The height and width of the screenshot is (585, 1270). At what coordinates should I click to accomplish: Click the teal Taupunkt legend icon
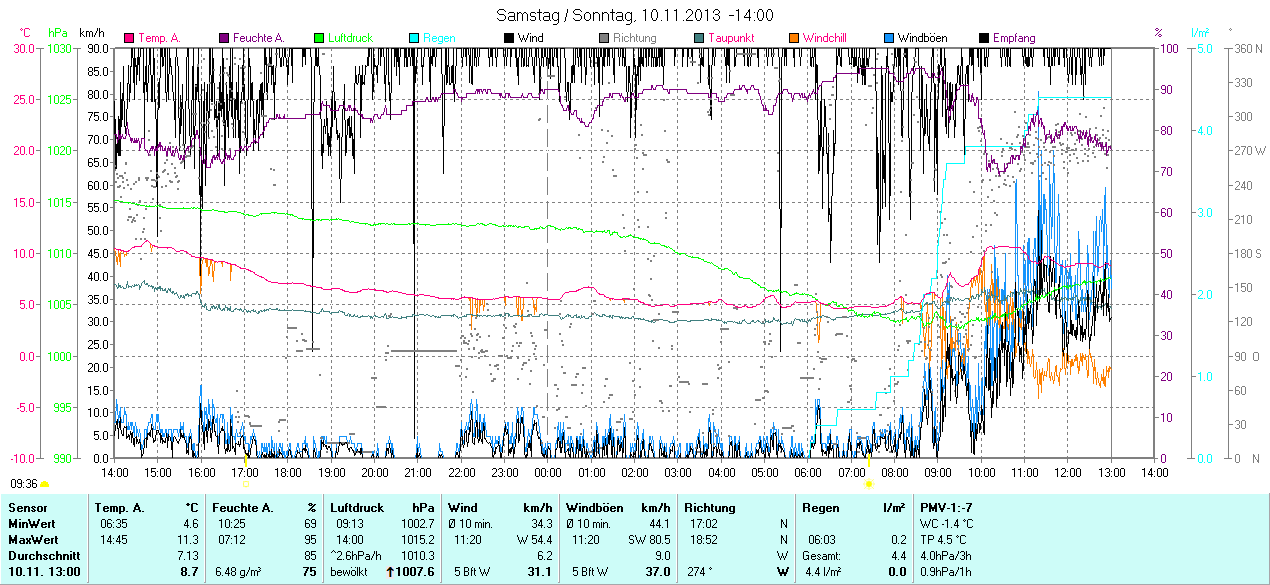coord(699,38)
